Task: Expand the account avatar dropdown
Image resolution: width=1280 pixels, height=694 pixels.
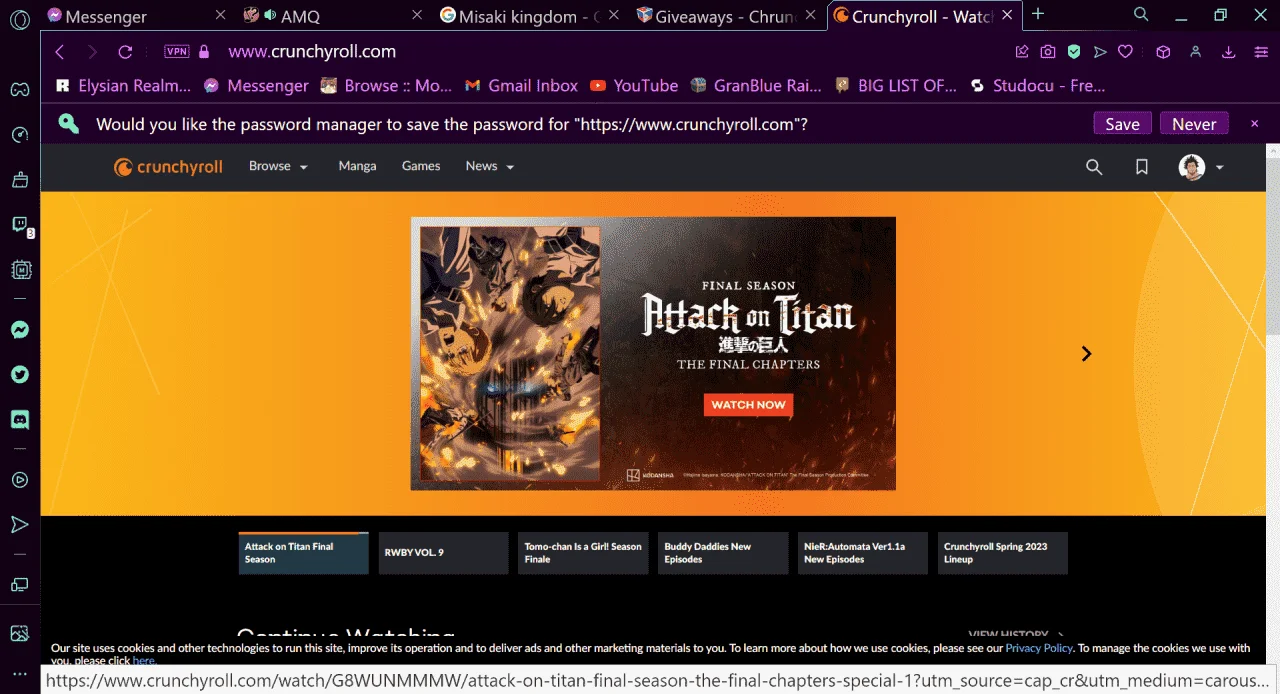Action: (x=1201, y=167)
